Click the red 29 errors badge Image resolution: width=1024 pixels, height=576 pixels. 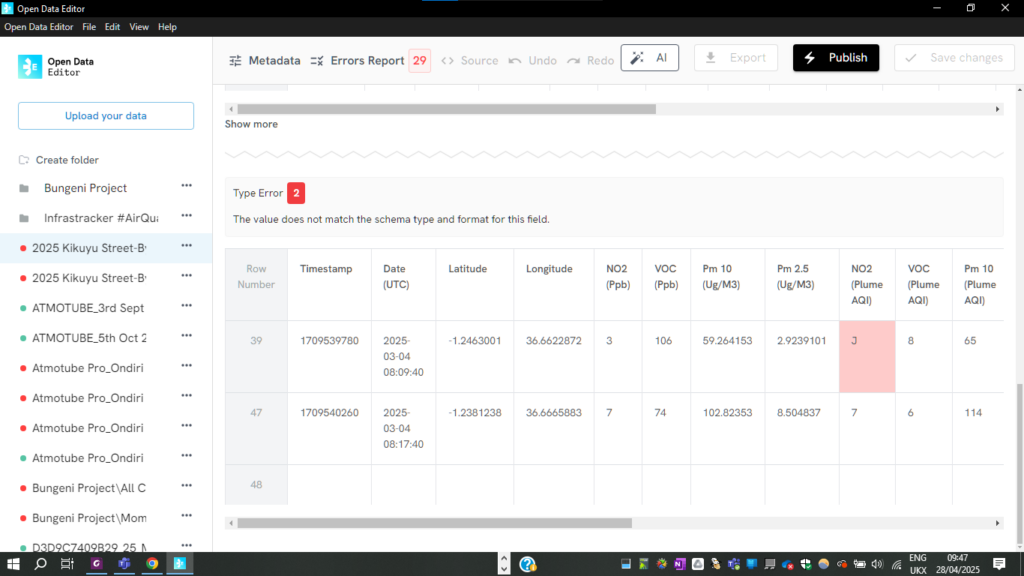pyautogui.click(x=419, y=60)
